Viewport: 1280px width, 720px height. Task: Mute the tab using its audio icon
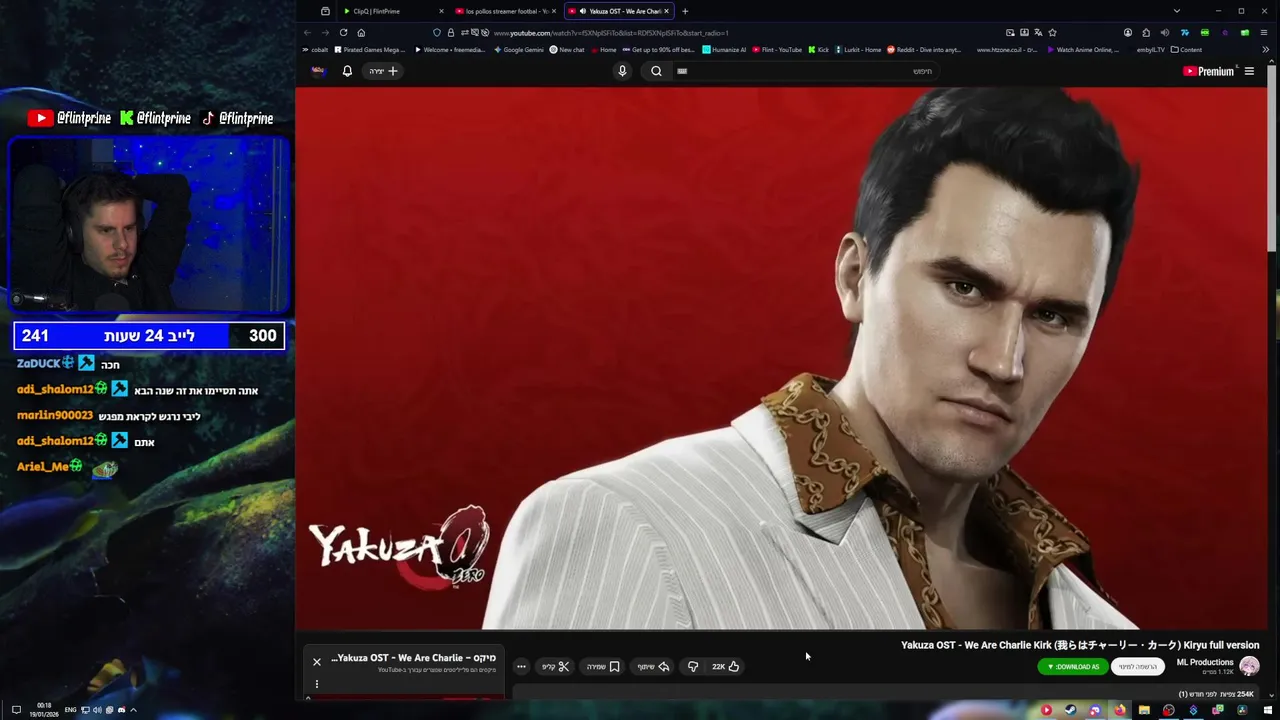click(x=582, y=11)
